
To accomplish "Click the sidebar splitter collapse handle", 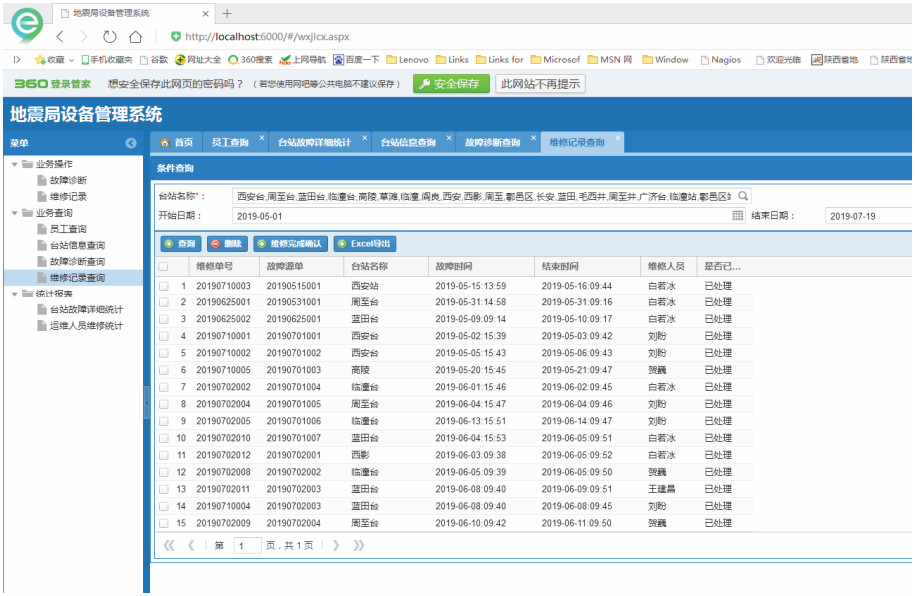I will pos(146,403).
